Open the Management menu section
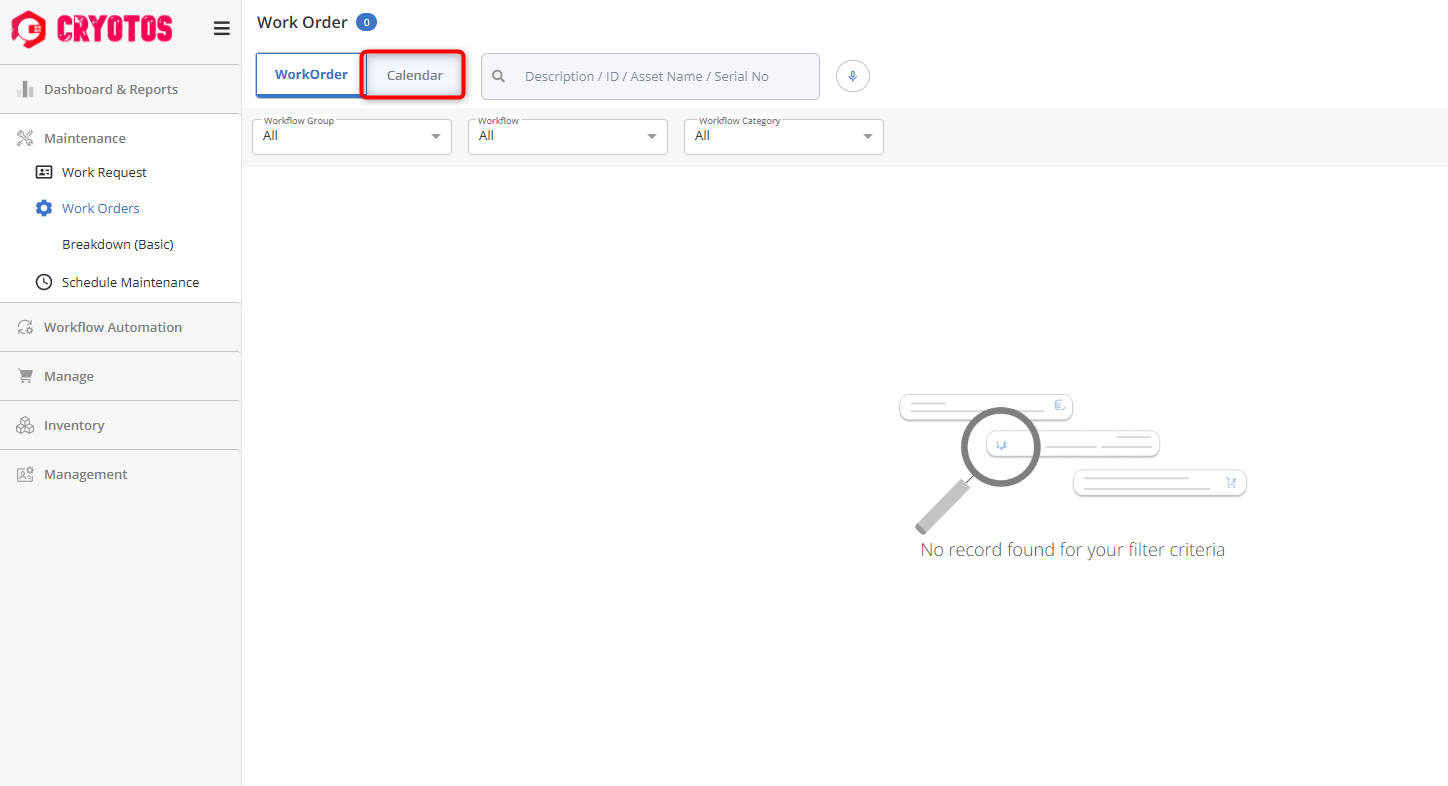 85,474
